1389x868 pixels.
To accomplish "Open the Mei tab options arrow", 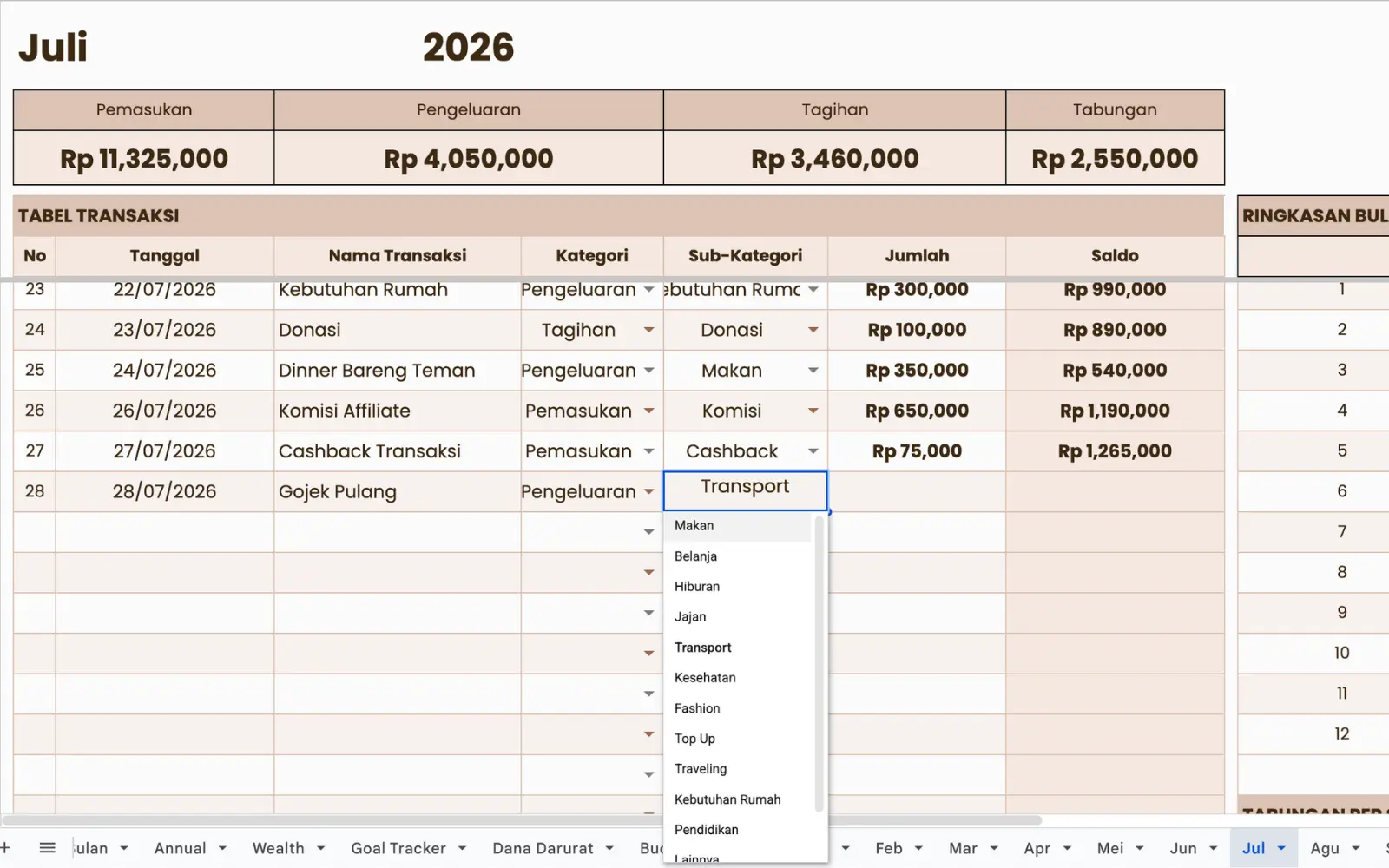I will tap(1139, 848).
